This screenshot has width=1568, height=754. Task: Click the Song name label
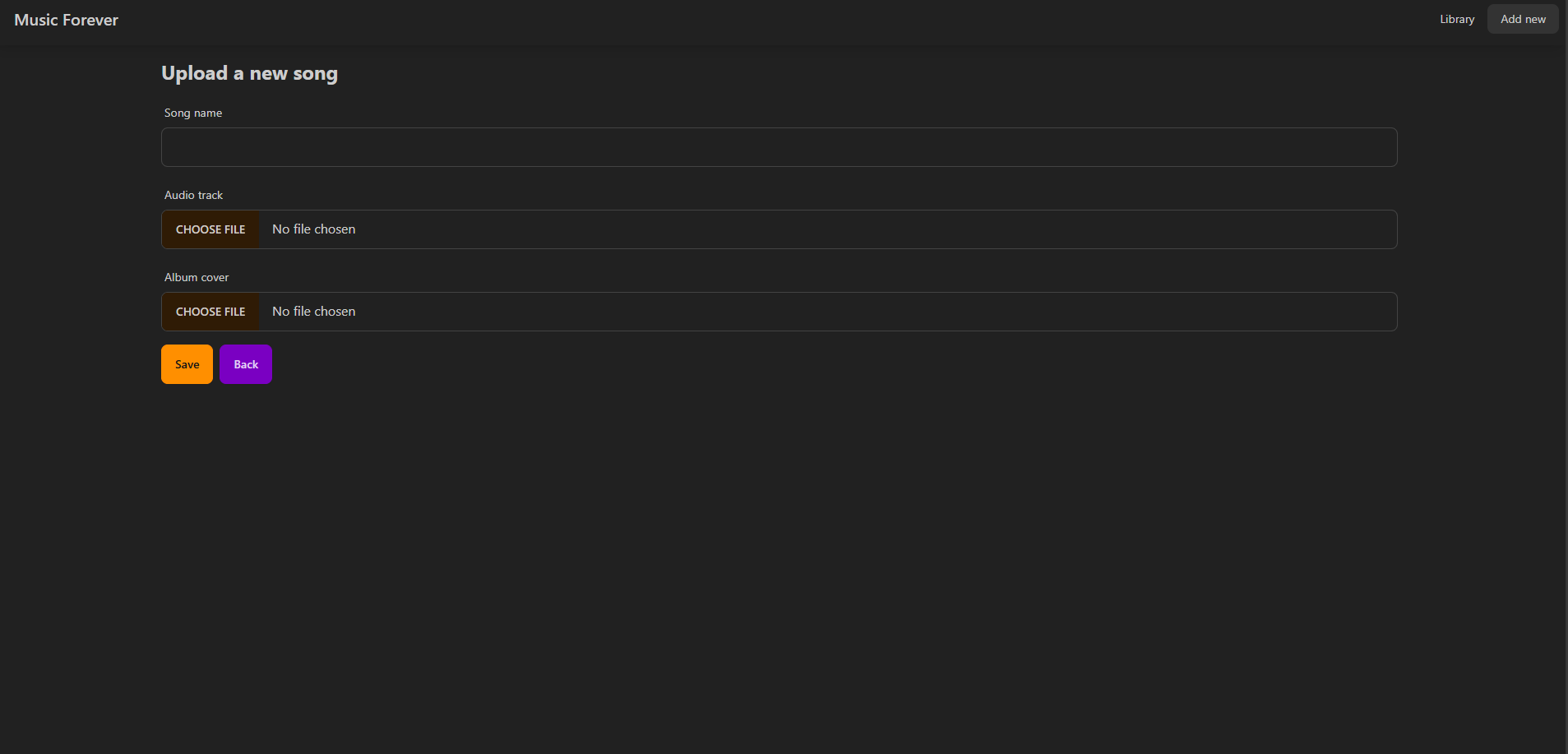pos(192,113)
